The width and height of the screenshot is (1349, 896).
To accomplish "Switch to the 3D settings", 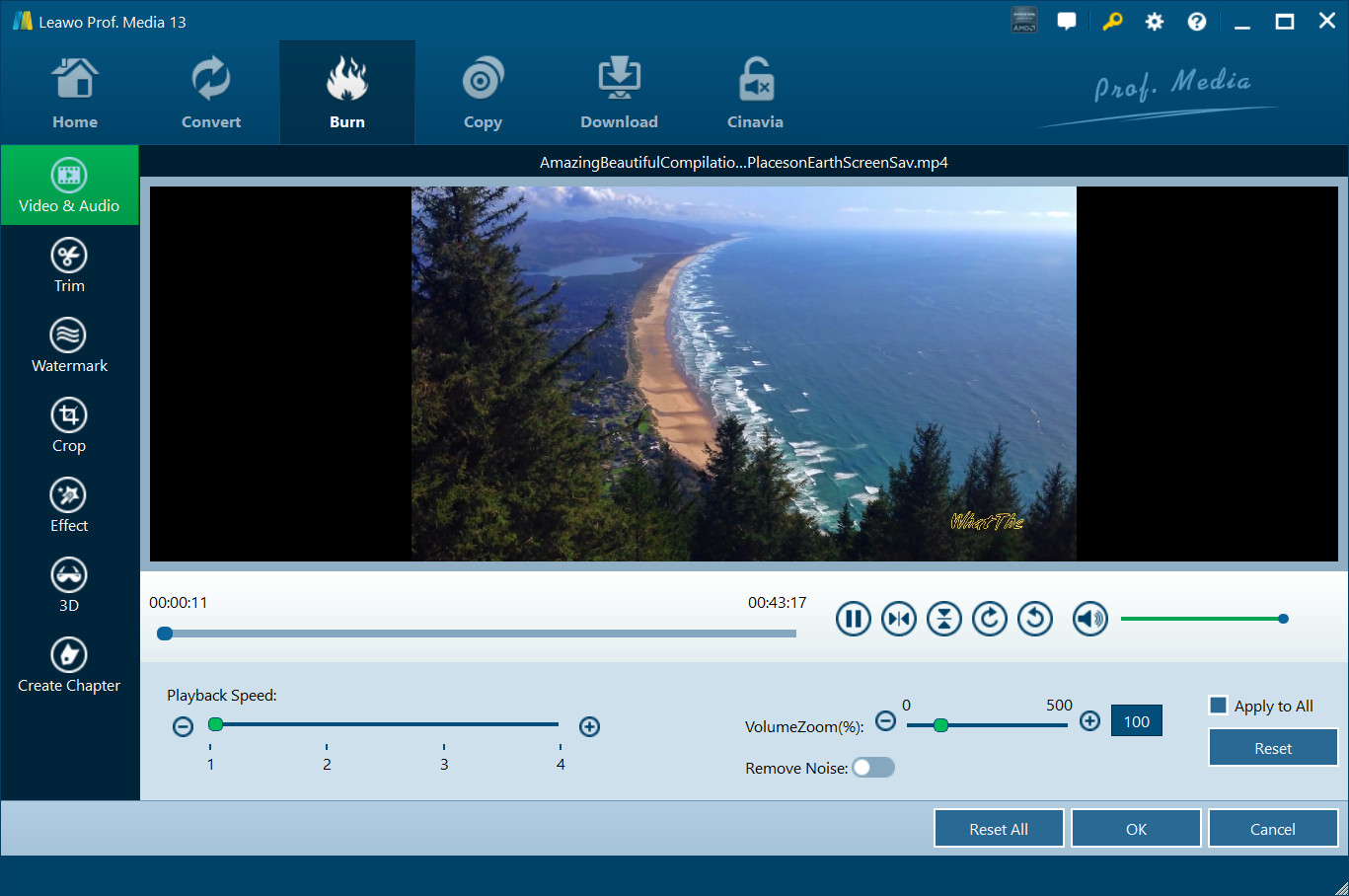I will 69,585.
